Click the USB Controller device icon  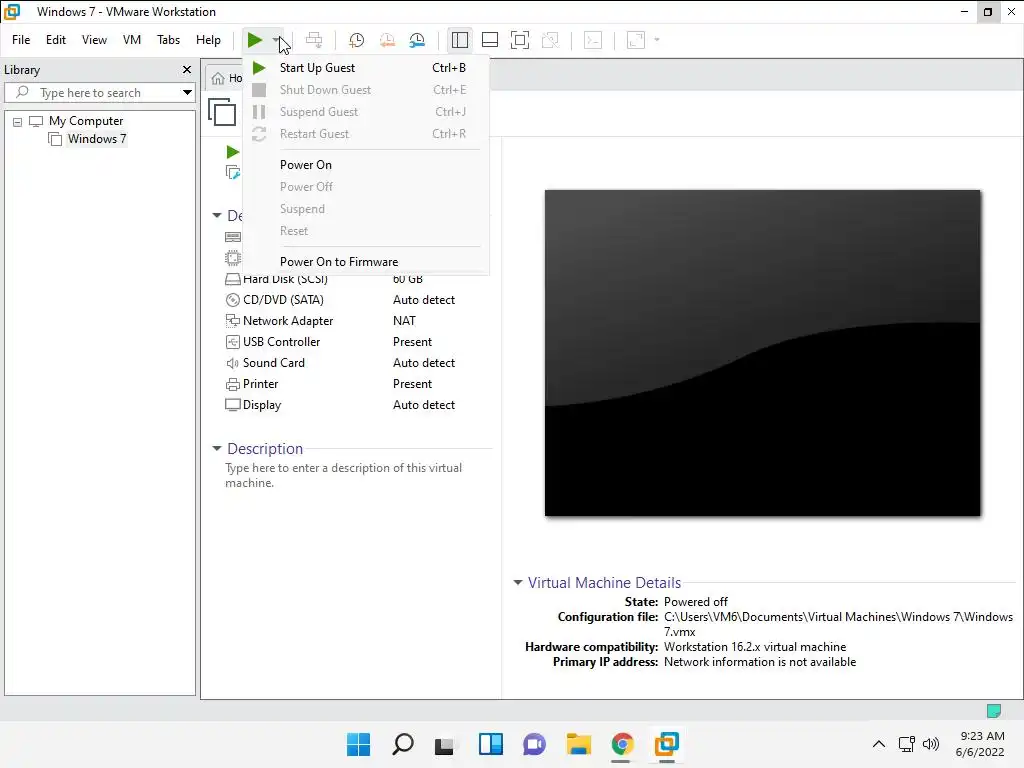[x=232, y=342]
